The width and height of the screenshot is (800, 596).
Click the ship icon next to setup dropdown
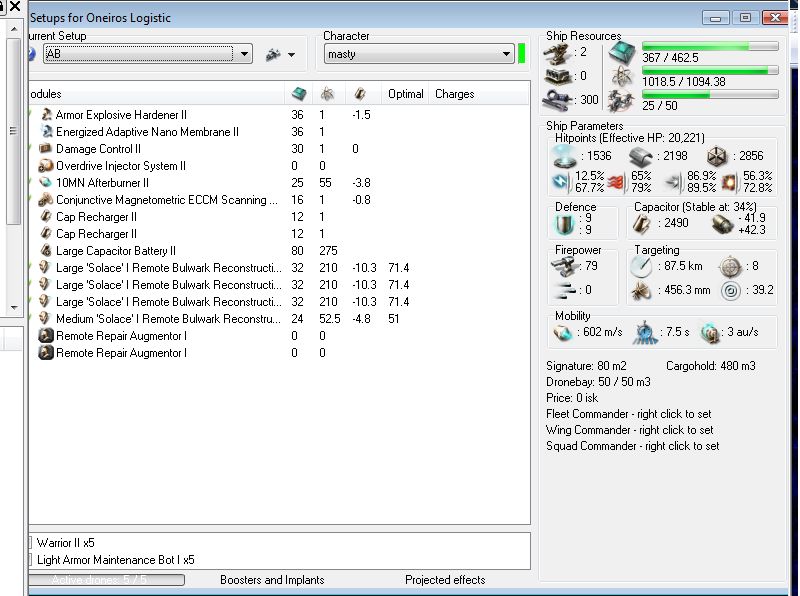tap(273, 54)
